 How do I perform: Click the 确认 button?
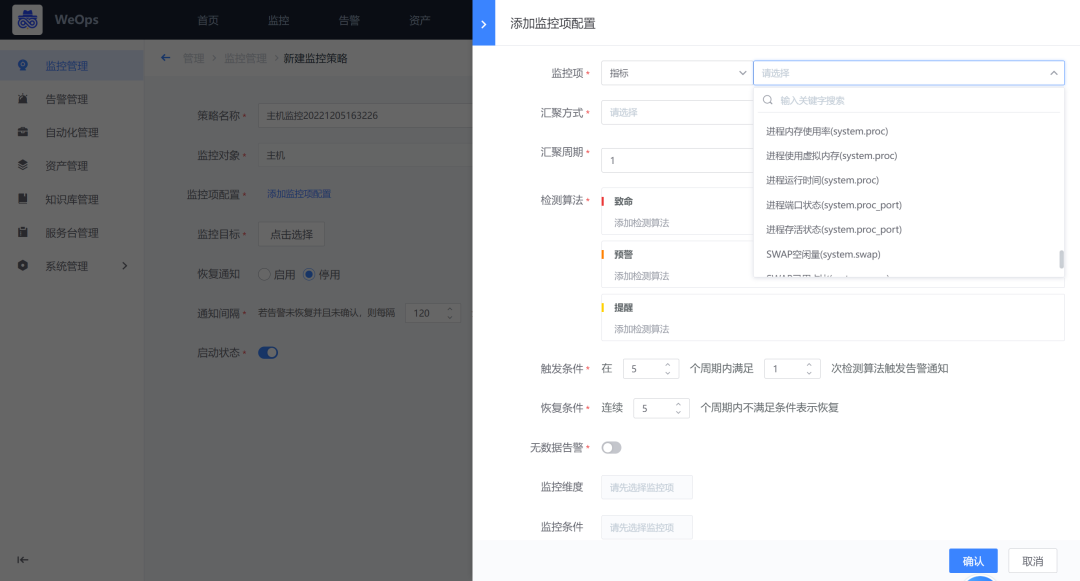click(973, 561)
